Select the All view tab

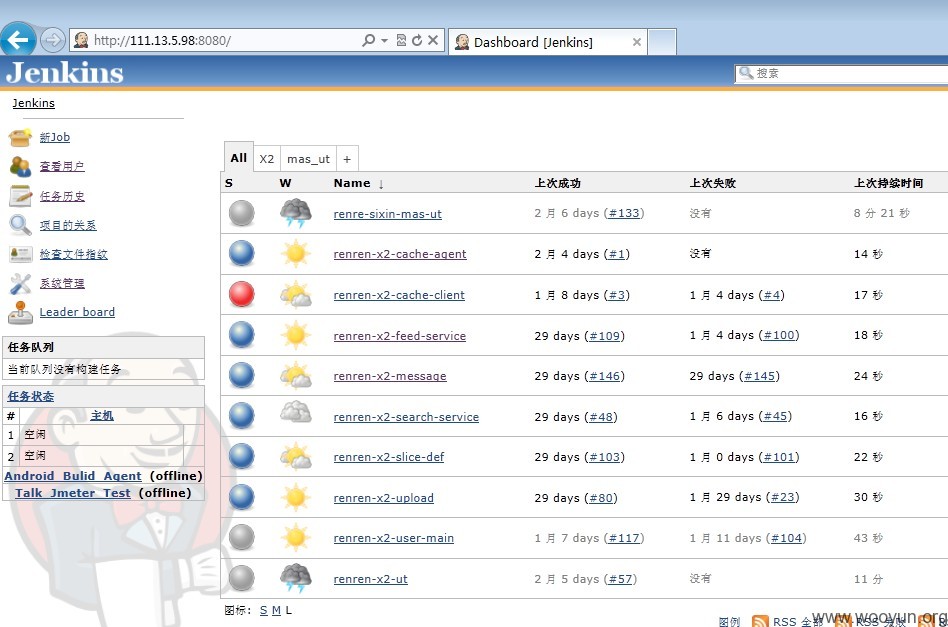coord(238,158)
